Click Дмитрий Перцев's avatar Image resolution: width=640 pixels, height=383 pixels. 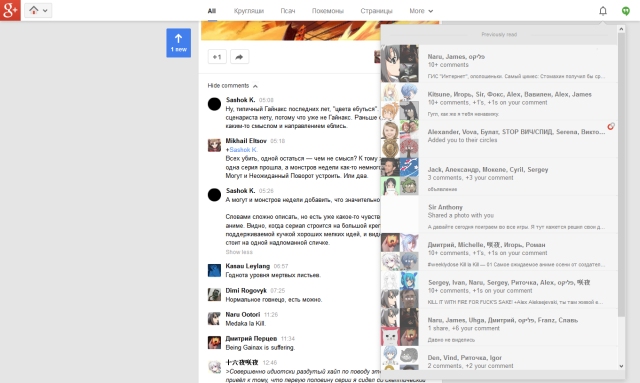214,343
